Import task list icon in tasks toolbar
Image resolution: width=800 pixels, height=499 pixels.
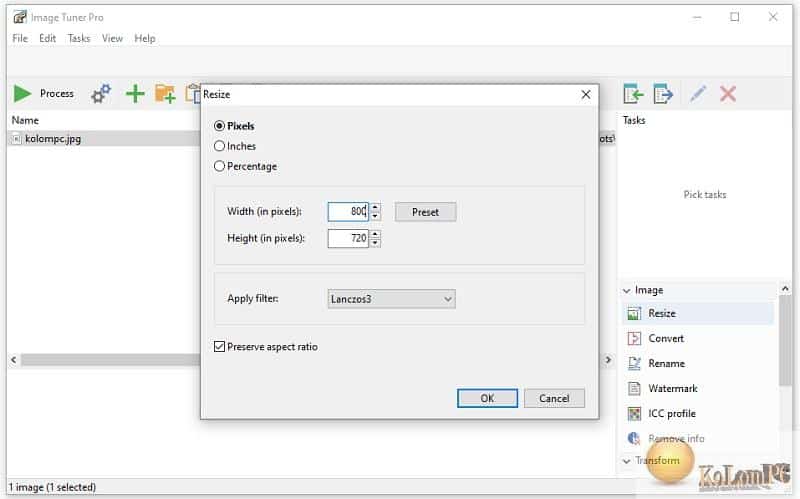tap(633, 94)
